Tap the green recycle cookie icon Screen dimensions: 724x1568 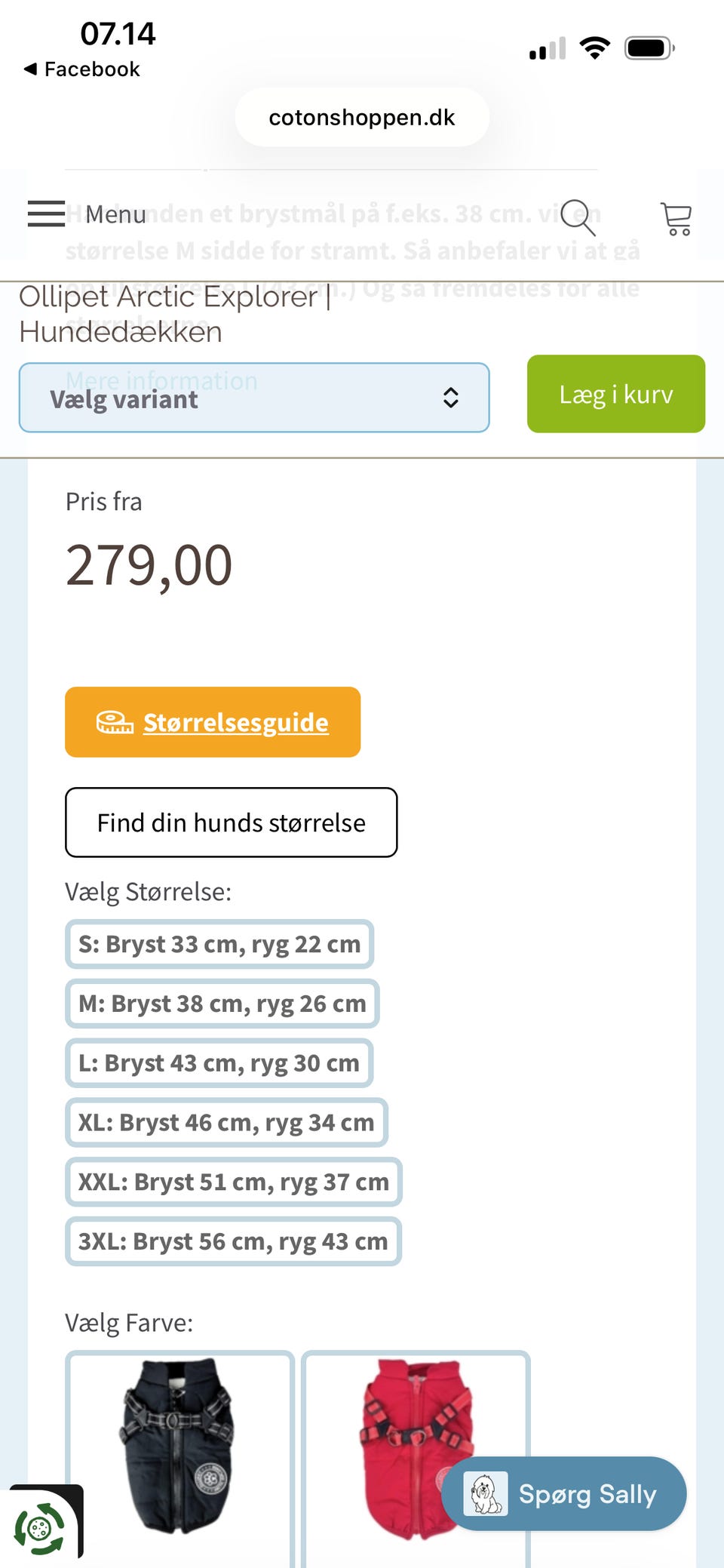(39, 1529)
